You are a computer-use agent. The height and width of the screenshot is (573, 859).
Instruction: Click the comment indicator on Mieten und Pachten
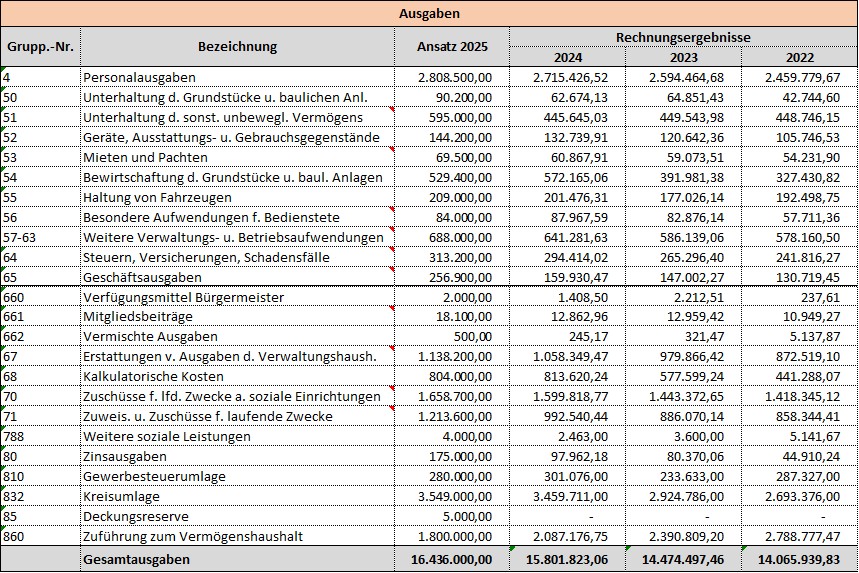(x=392, y=149)
